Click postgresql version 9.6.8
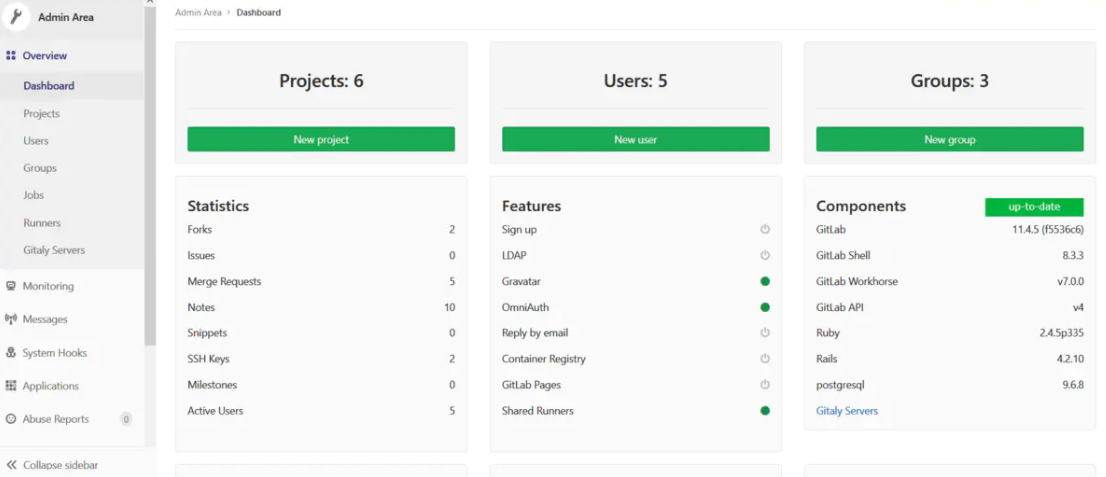The image size is (1106, 477). point(1073,385)
